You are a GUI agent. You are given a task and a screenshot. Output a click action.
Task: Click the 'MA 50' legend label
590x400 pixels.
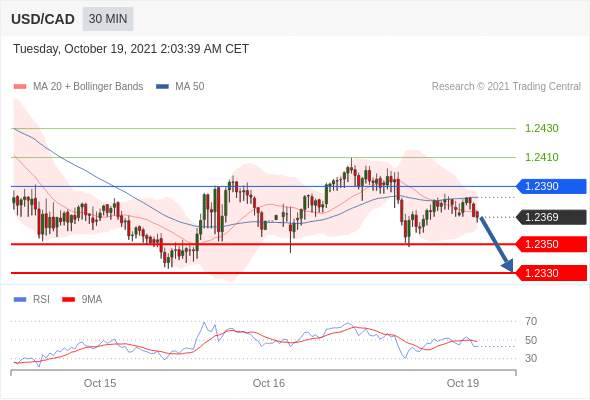coord(190,87)
